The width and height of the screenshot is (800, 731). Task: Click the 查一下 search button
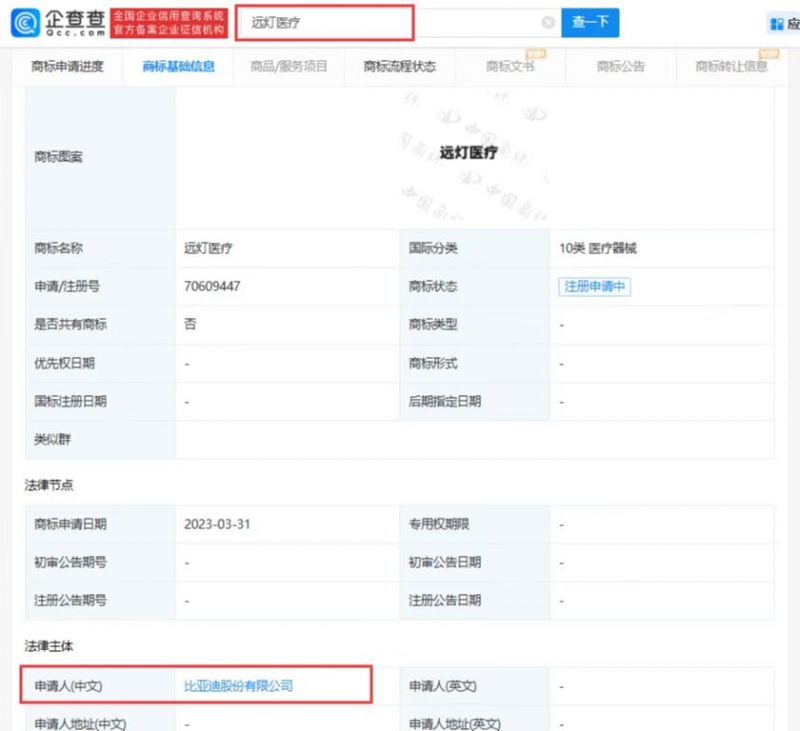point(590,22)
